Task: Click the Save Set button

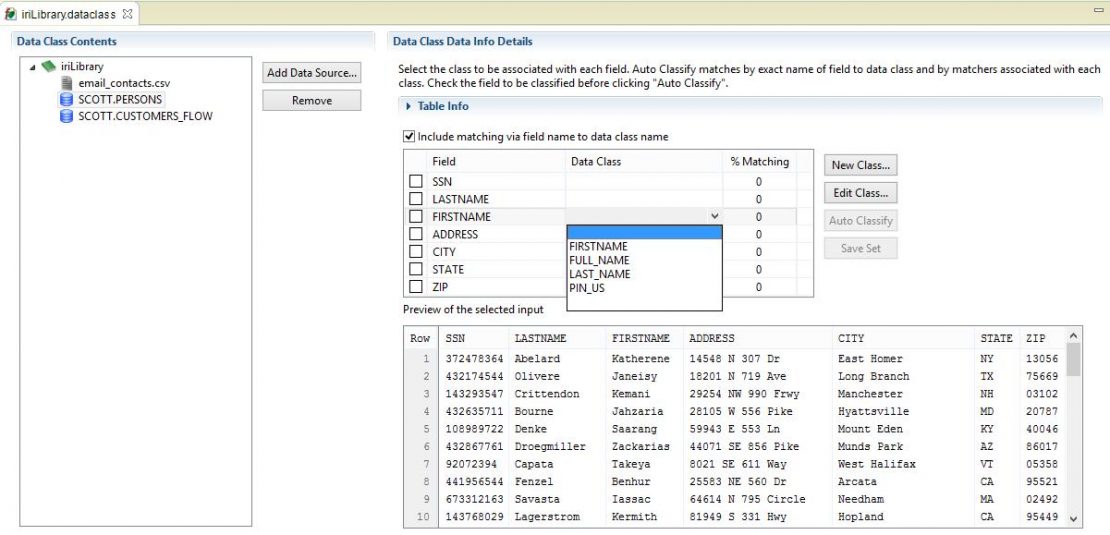Action: (861, 248)
